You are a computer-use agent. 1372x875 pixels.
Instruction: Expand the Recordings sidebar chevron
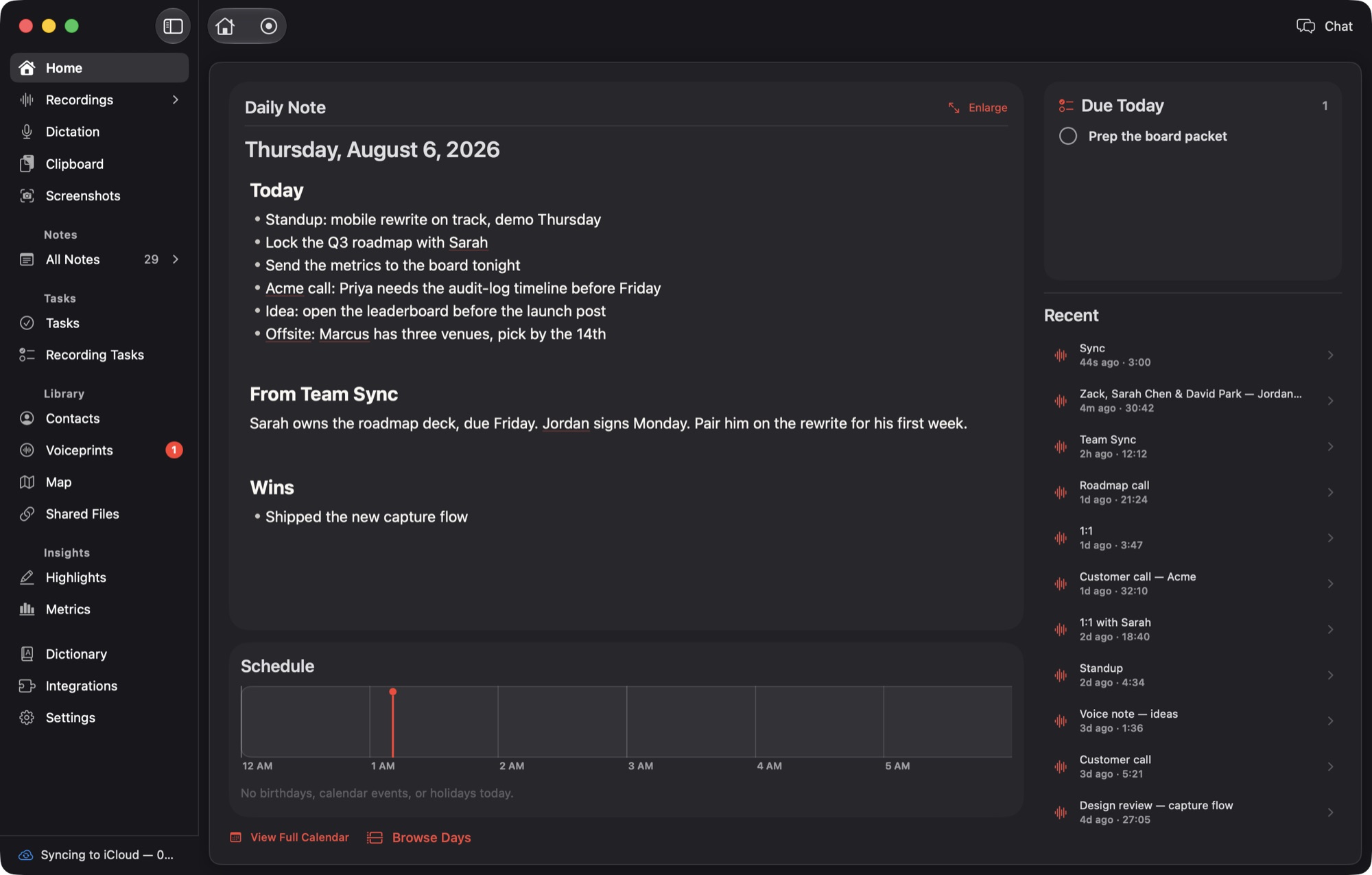[176, 100]
